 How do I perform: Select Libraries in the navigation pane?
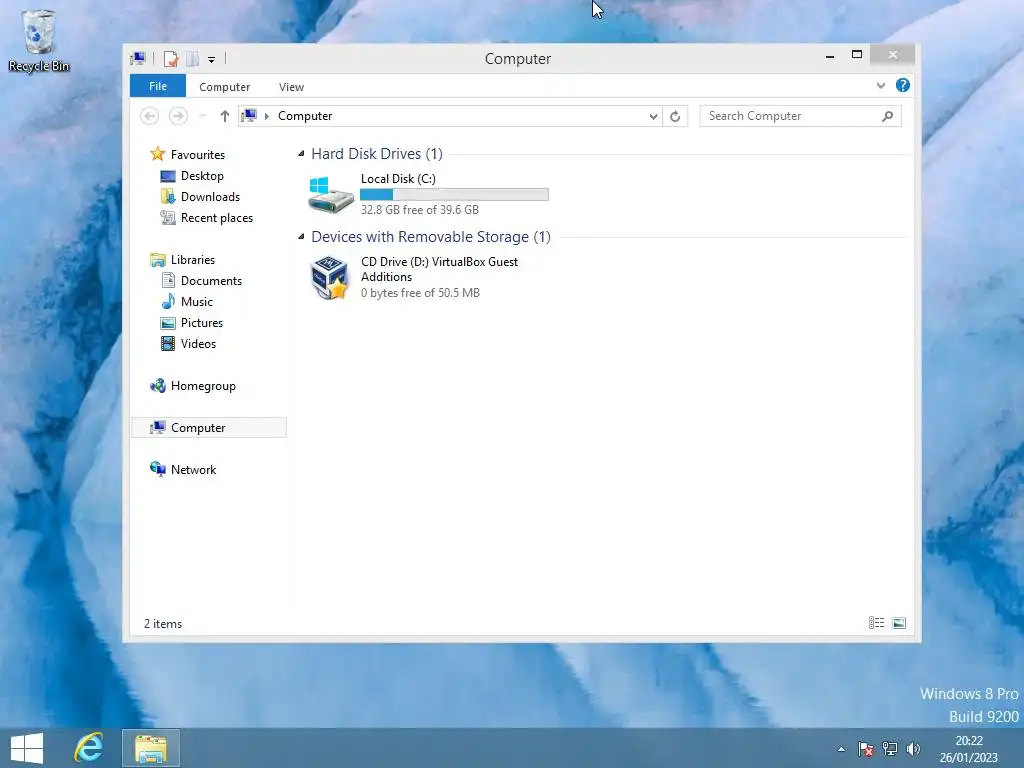(x=193, y=259)
